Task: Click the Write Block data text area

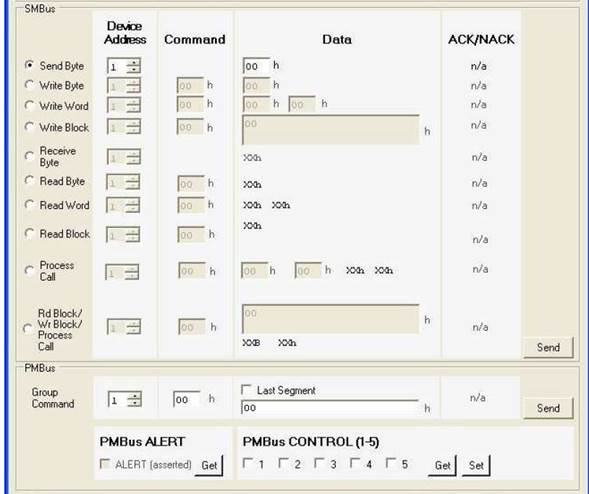Action: pyautogui.click(x=331, y=130)
